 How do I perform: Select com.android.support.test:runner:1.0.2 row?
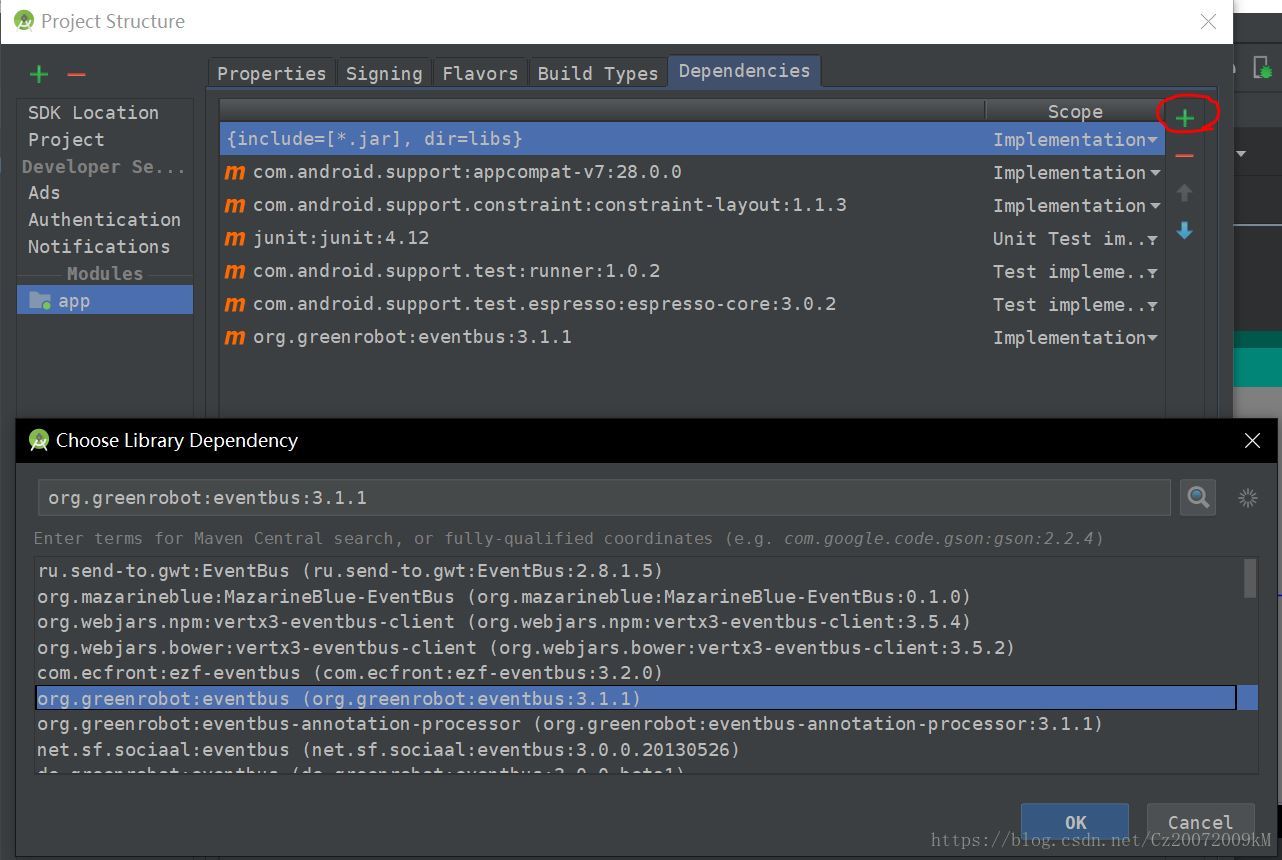coord(692,271)
